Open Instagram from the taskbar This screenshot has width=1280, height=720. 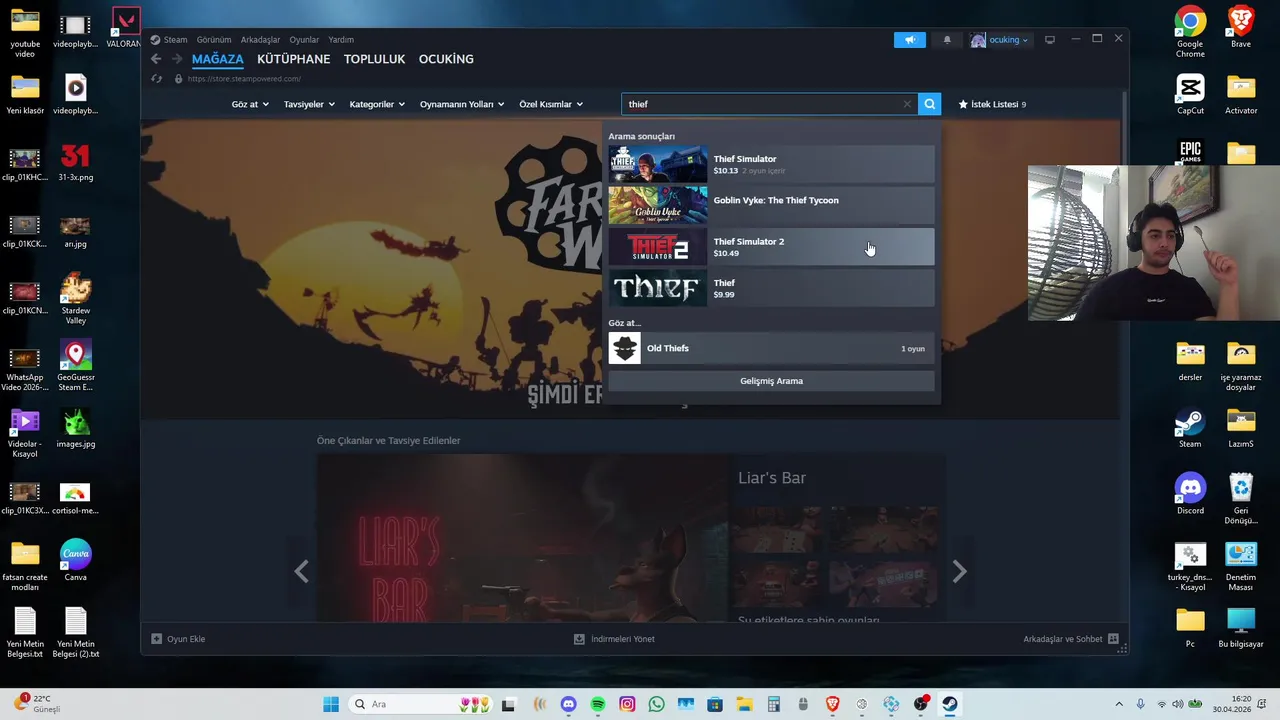627,704
